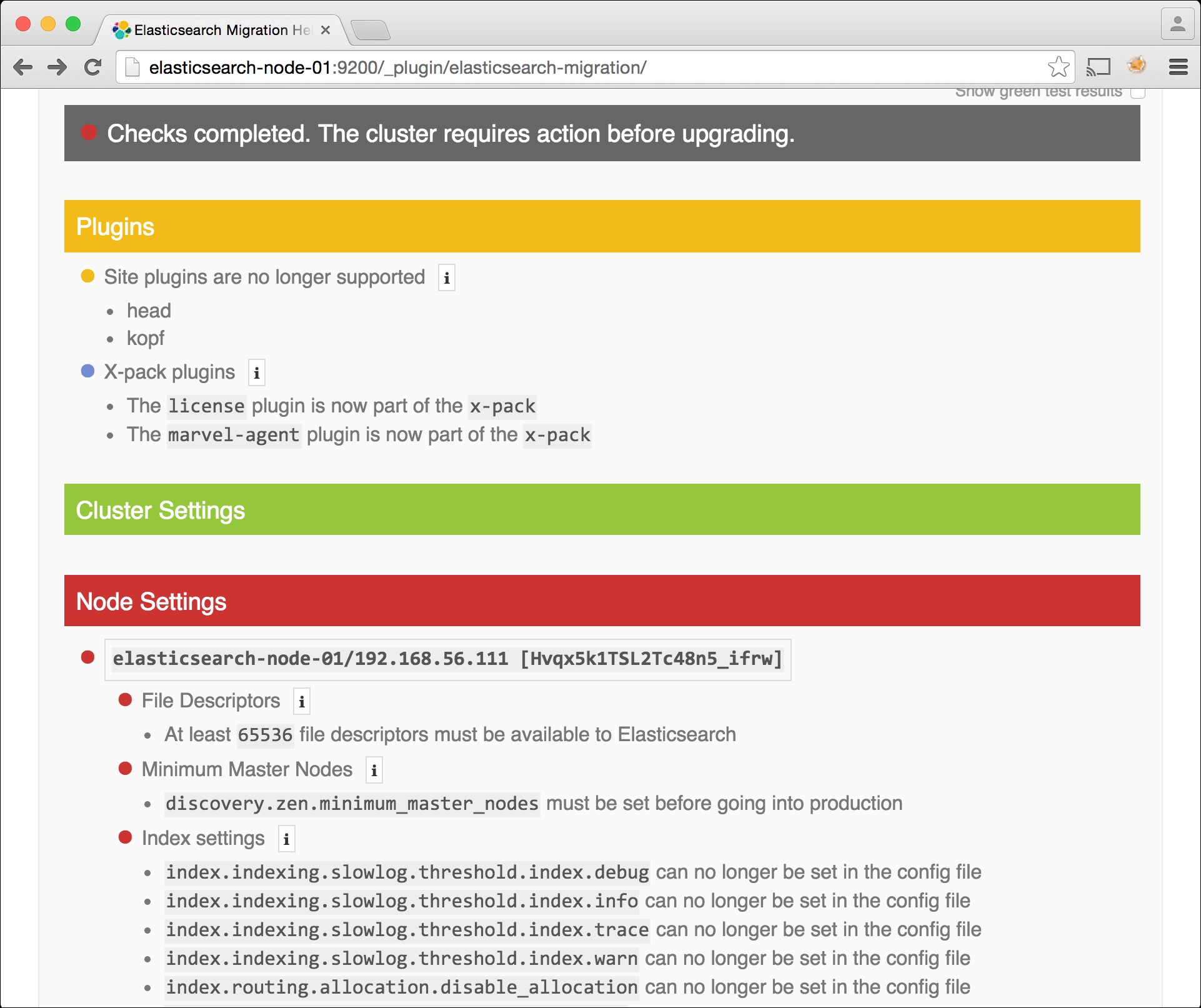Expand the Cluster Settings section header
This screenshot has height=1008, width=1201.
pos(602,509)
